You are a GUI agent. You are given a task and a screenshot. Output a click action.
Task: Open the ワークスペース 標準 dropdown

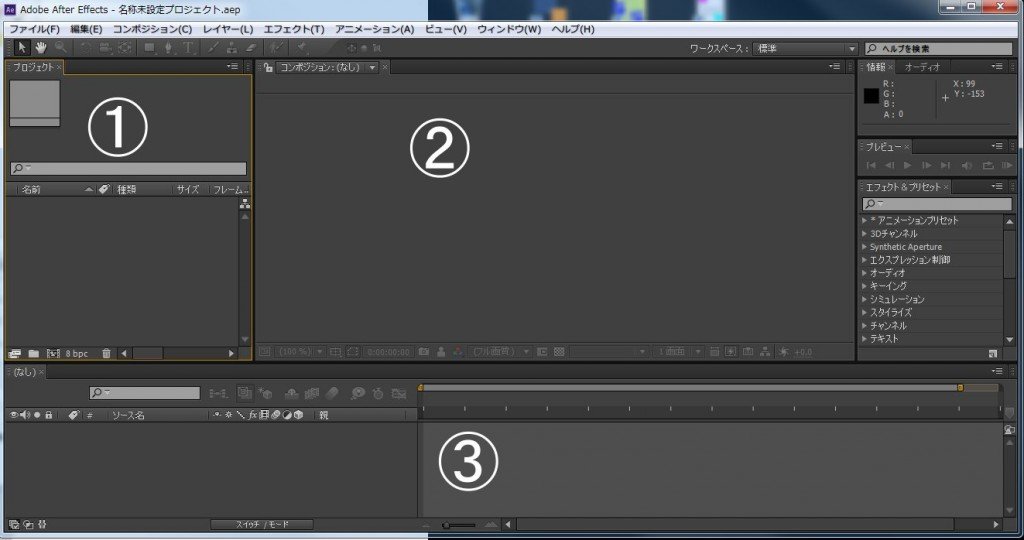(x=805, y=48)
